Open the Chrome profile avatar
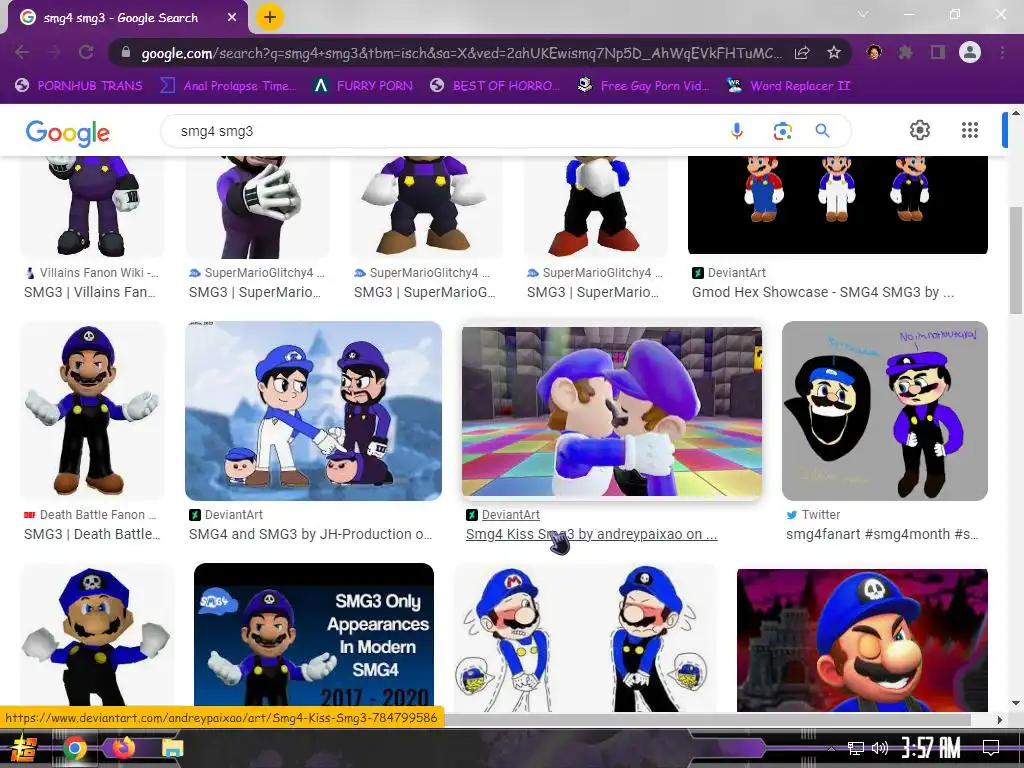 coord(970,52)
